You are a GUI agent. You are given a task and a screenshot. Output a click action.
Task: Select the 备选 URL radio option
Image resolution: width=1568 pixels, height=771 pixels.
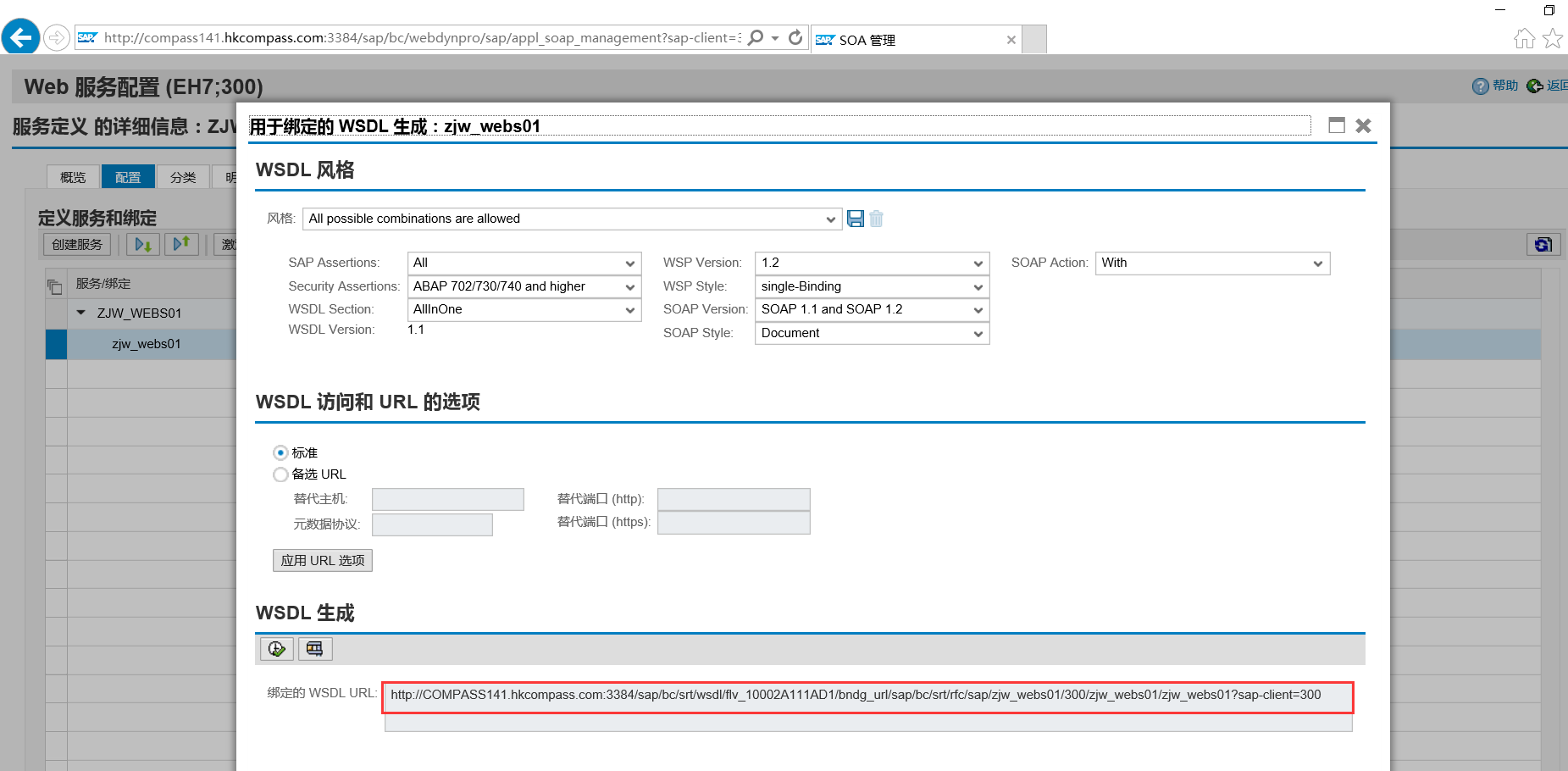click(x=280, y=474)
